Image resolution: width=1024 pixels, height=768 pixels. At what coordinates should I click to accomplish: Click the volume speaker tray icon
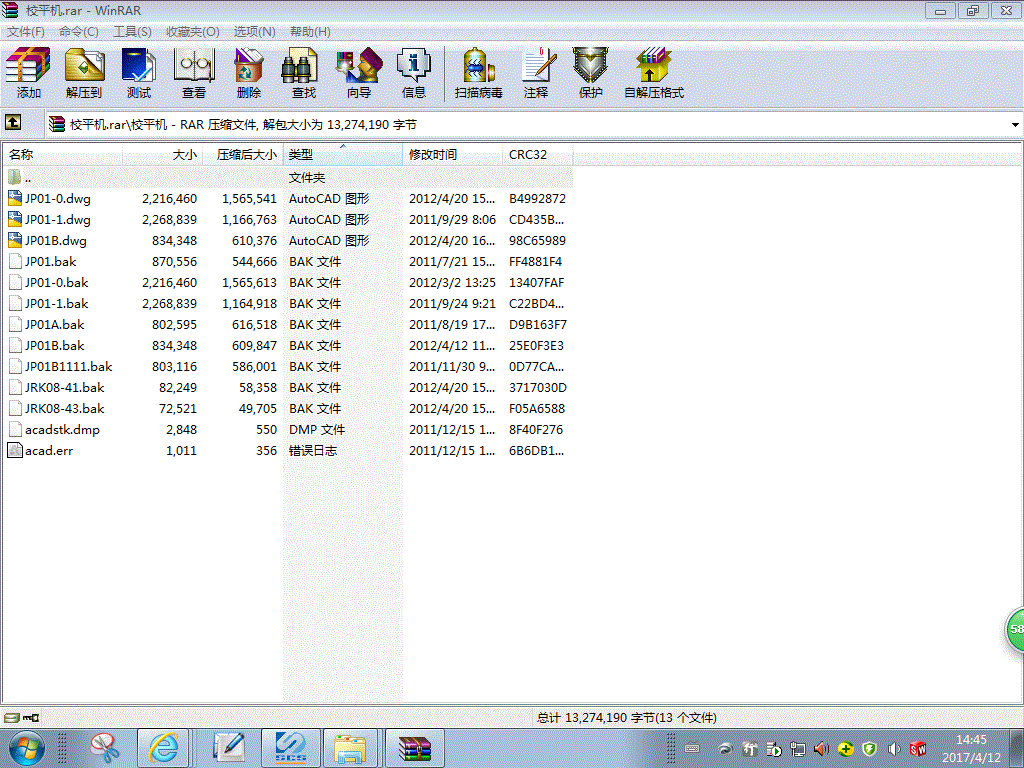[894, 748]
